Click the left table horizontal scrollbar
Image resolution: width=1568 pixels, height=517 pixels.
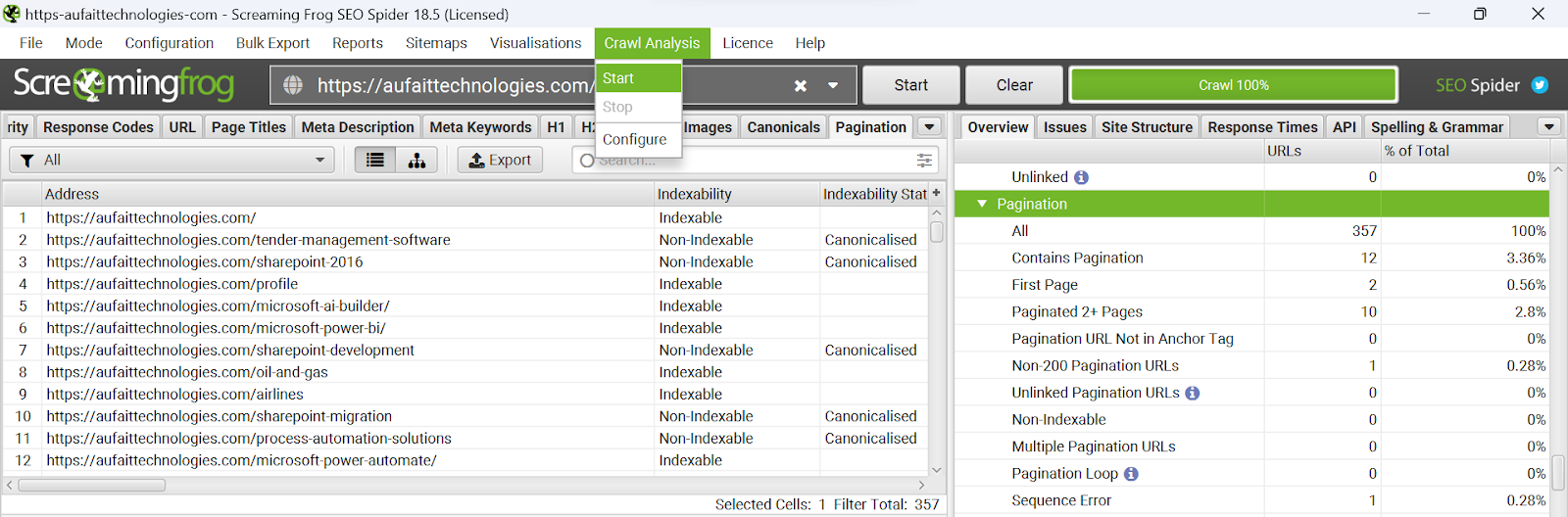[x=92, y=485]
